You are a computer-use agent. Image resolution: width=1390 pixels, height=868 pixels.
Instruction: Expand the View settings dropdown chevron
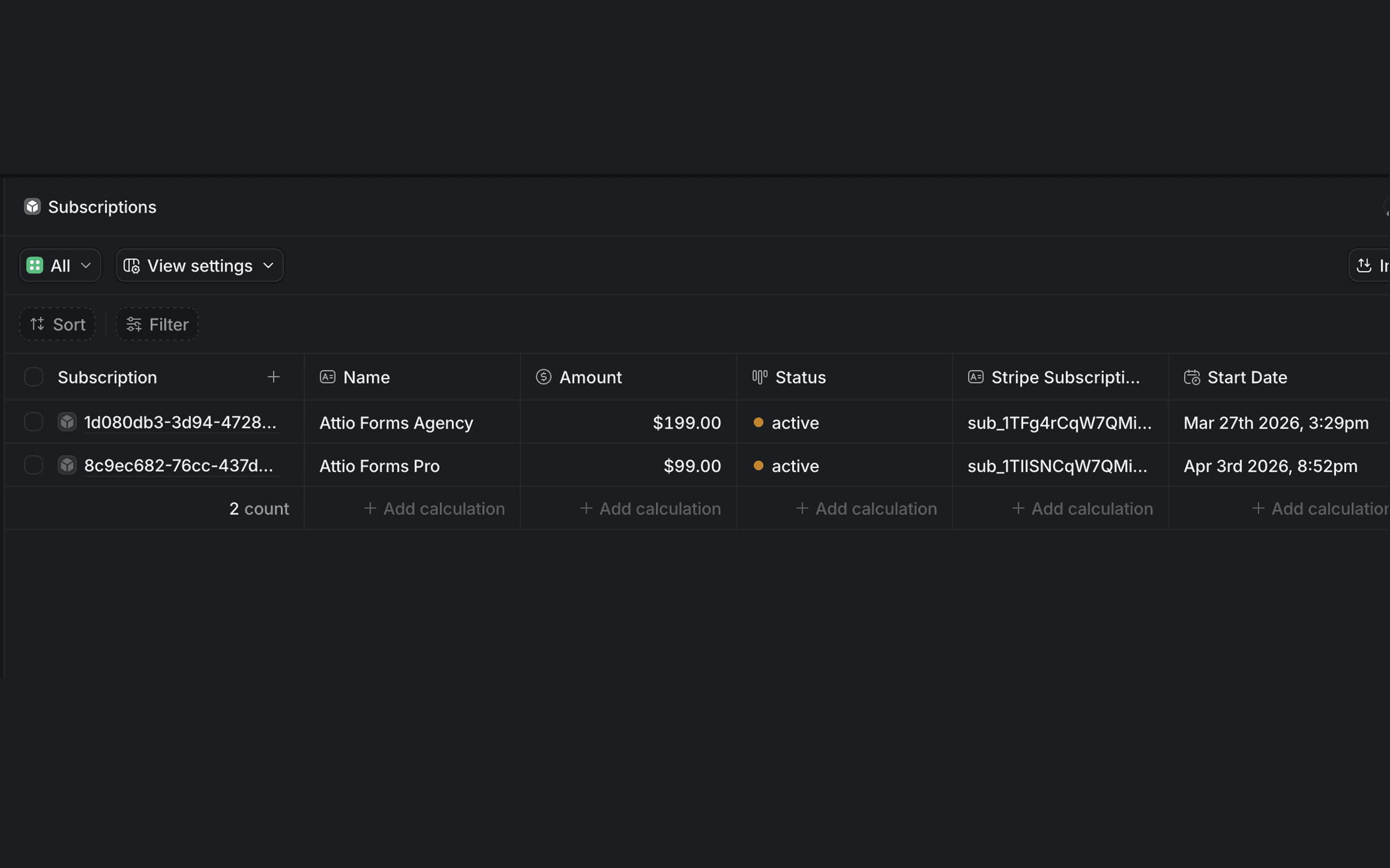269,265
